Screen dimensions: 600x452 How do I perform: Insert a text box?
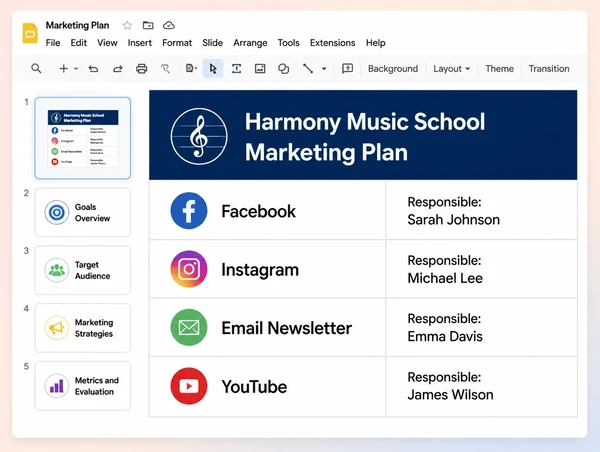pos(236,69)
